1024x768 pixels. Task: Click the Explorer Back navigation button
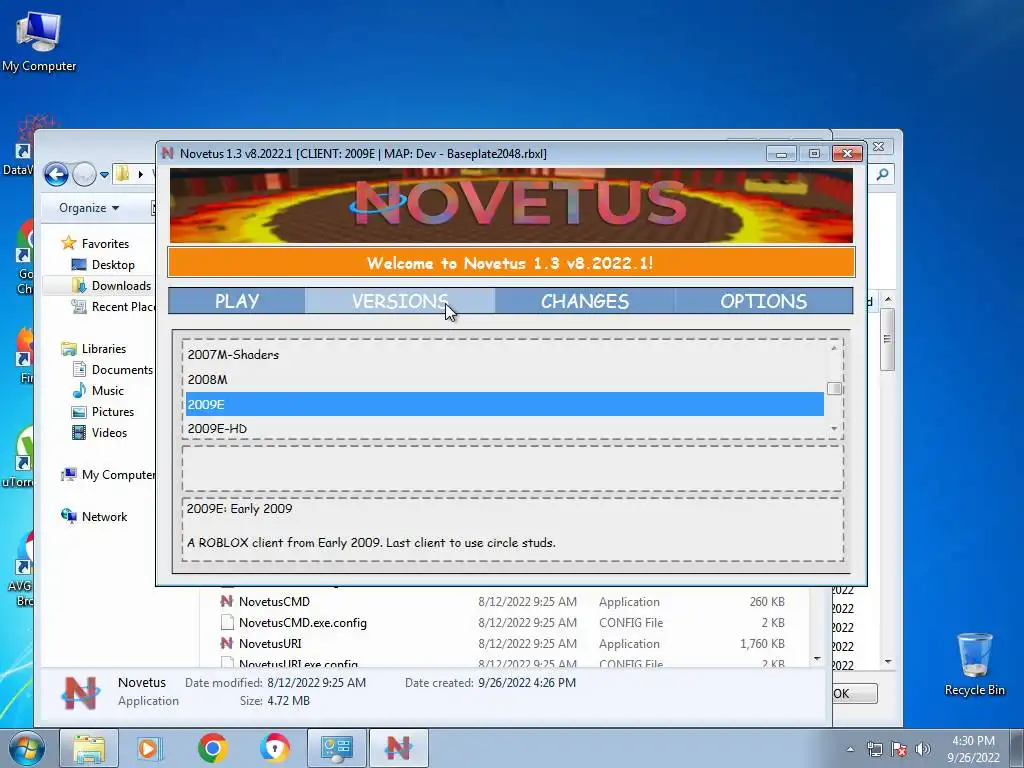click(56, 174)
